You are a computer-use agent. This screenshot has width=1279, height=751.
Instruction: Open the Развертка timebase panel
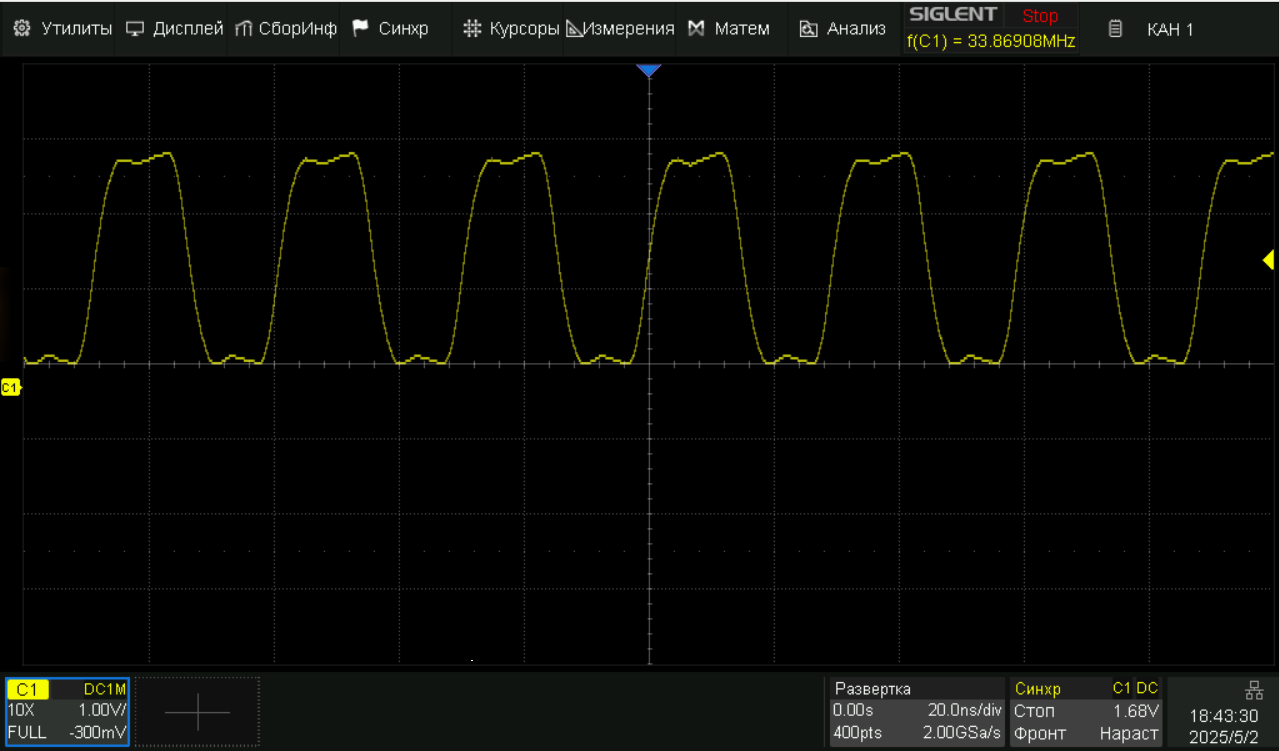tap(917, 711)
